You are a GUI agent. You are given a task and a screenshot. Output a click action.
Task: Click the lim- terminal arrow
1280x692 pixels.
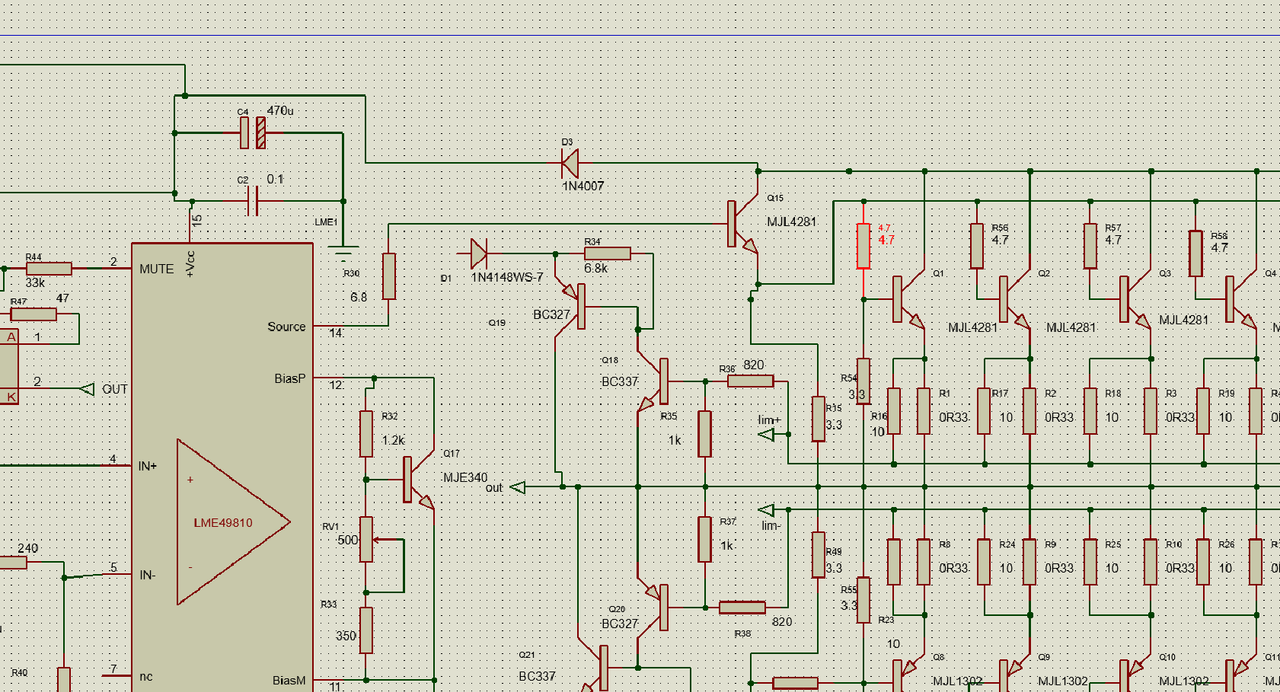(x=767, y=509)
